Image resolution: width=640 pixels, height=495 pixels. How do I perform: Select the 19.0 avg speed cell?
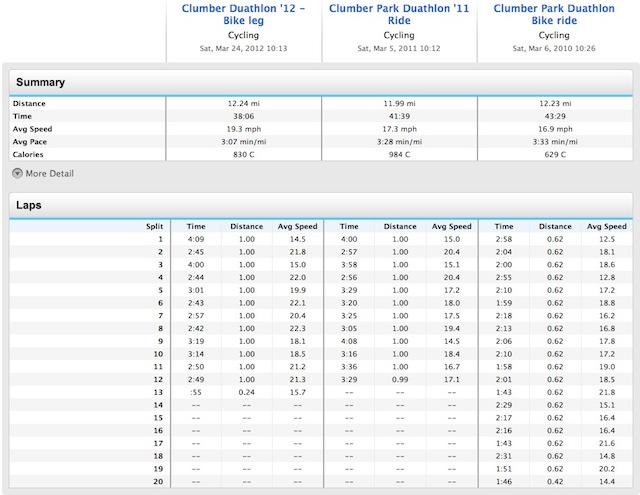coord(607,367)
